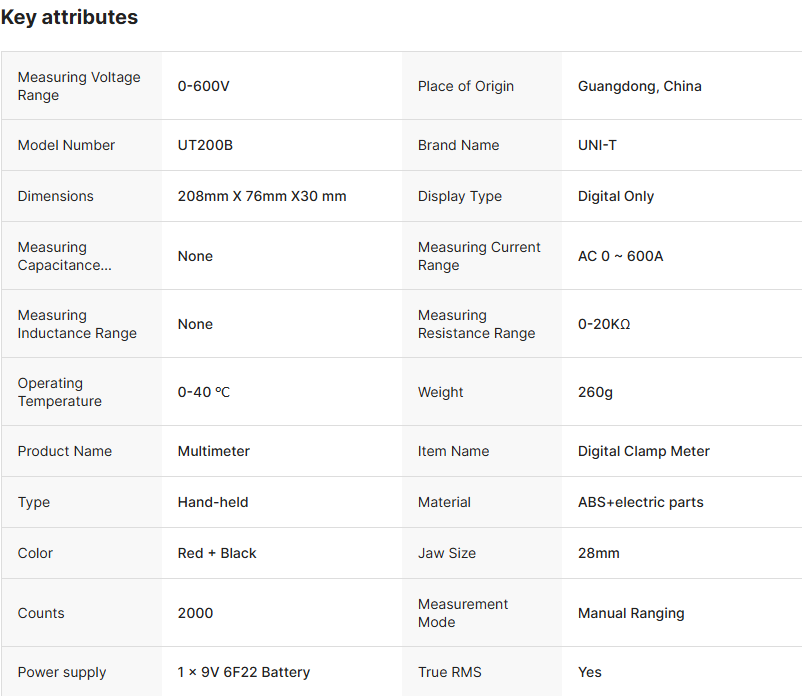The width and height of the screenshot is (802, 696).
Task: Click the 0-20KΩ resistance range value
Action: click(x=604, y=324)
